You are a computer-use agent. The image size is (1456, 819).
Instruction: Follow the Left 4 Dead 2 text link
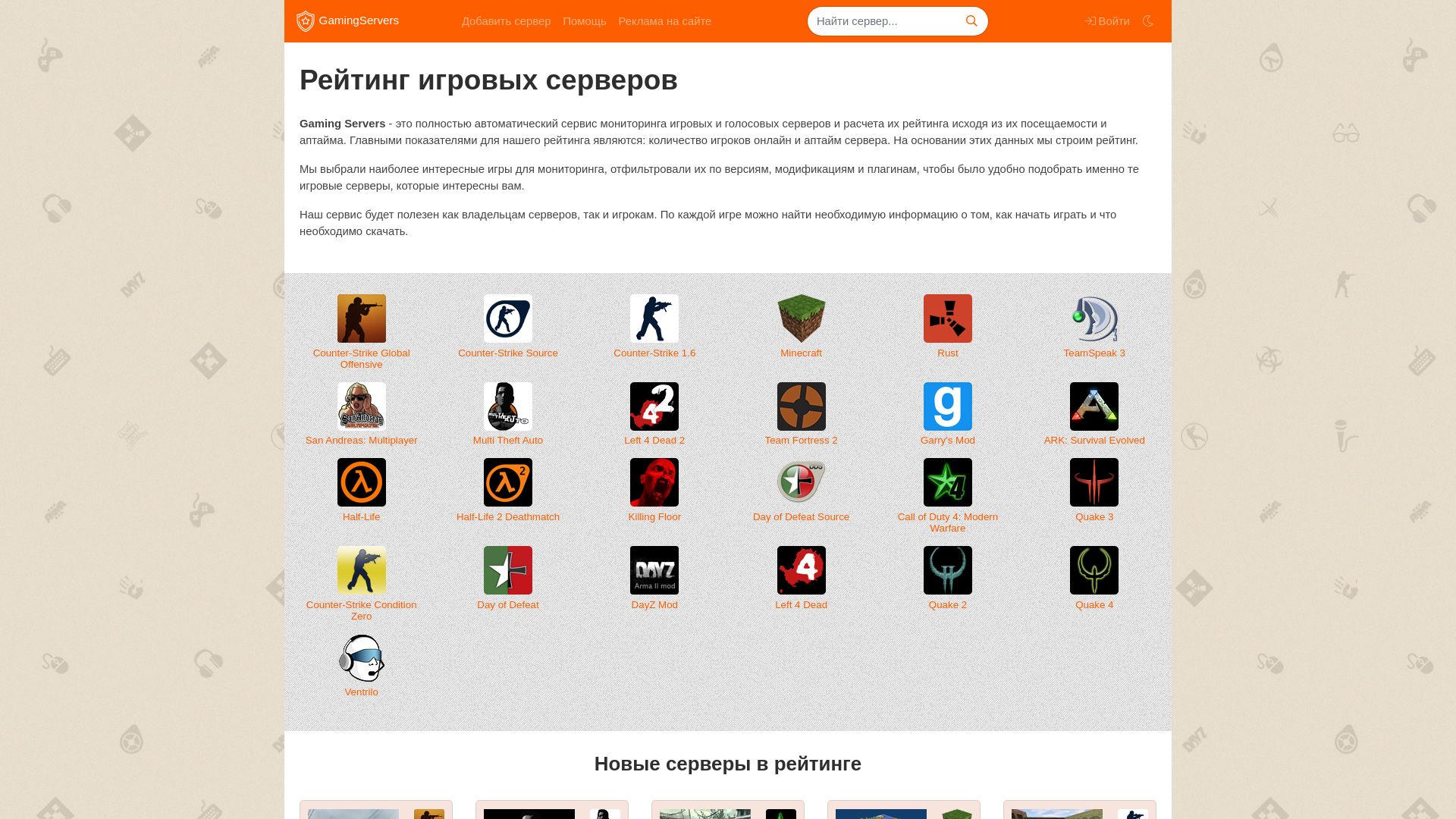(654, 441)
